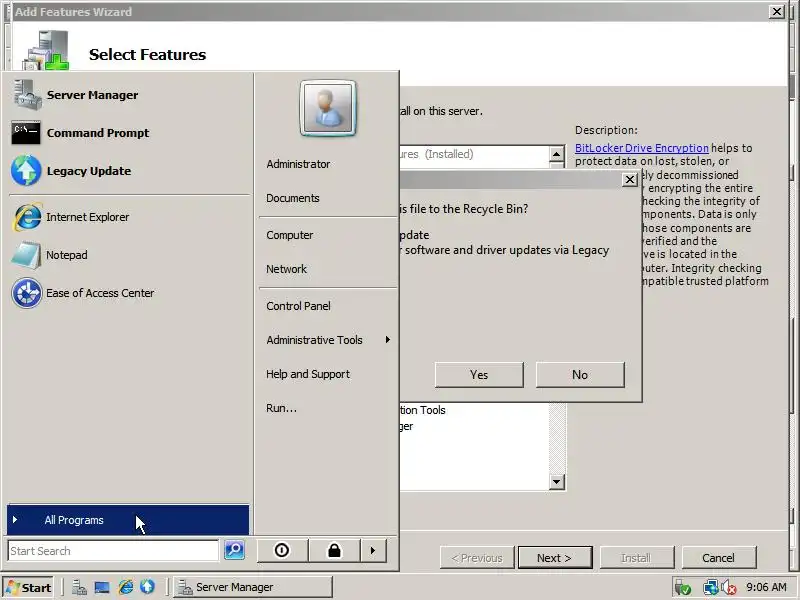Screen dimensions: 800x600
Task: Click No in Recycle Bin dialog
Action: tap(580, 374)
